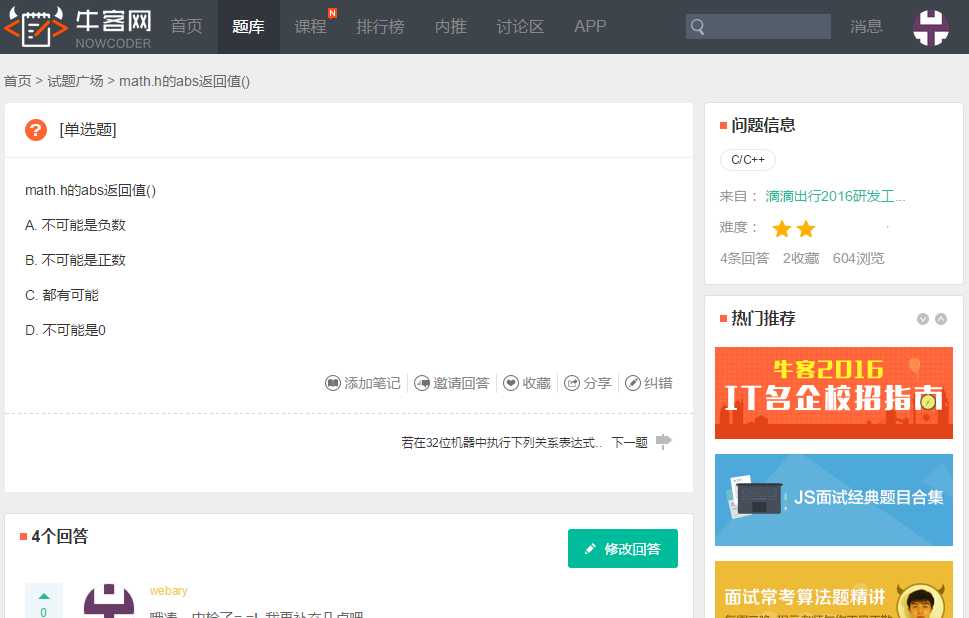The width and height of the screenshot is (969, 618).
Task: Open the webary username link
Action: 168,591
